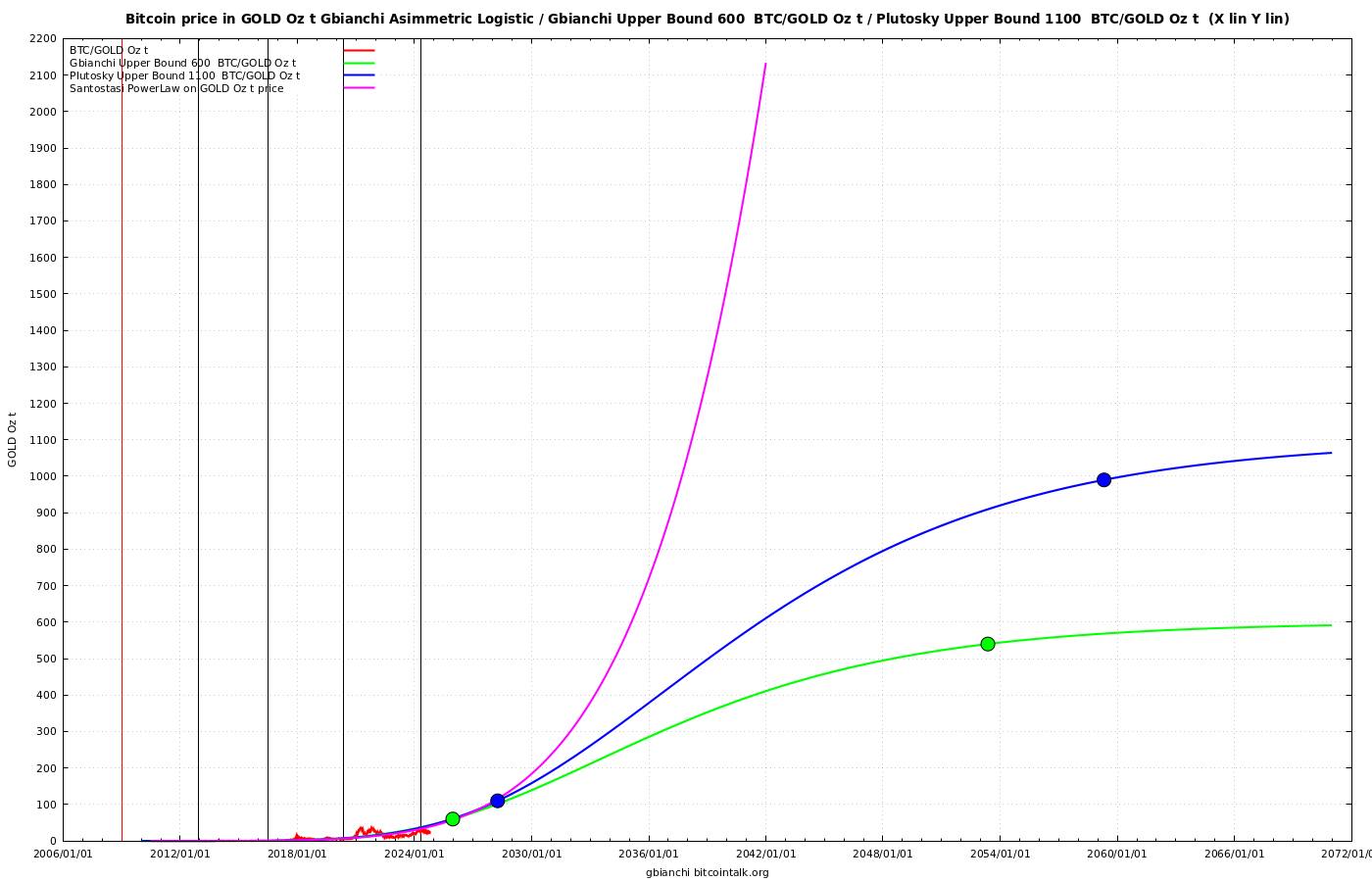Screen dimensions: 1372x882
Task: Click the 2012/01/01 x-axis label
Action: (x=180, y=854)
